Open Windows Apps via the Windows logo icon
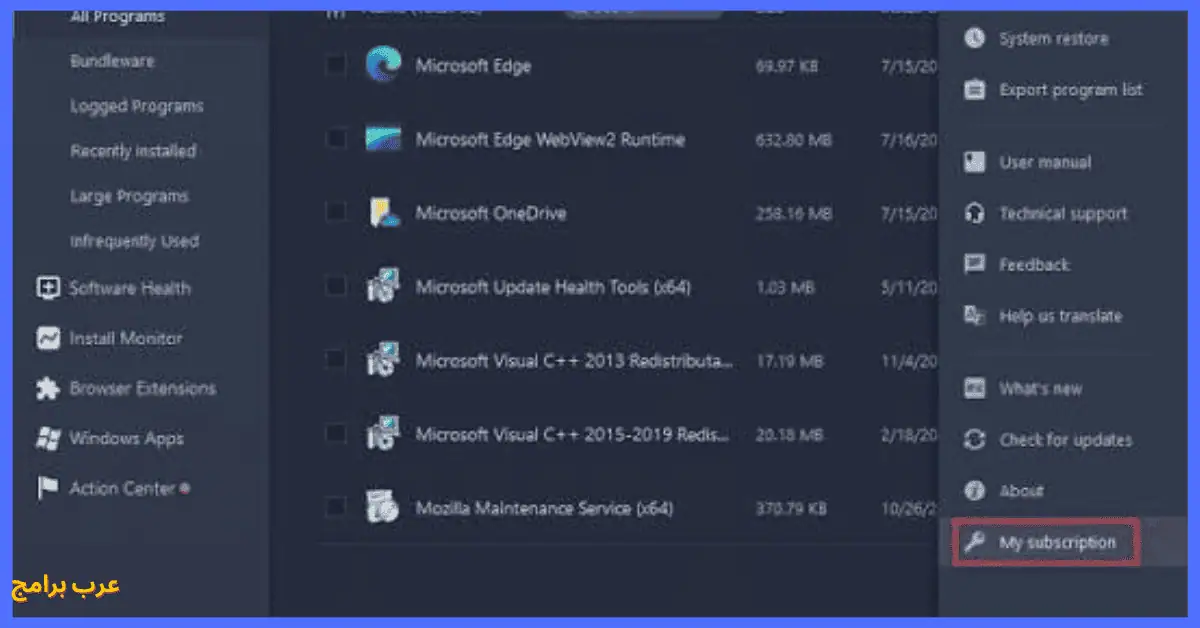 [x=47, y=438]
